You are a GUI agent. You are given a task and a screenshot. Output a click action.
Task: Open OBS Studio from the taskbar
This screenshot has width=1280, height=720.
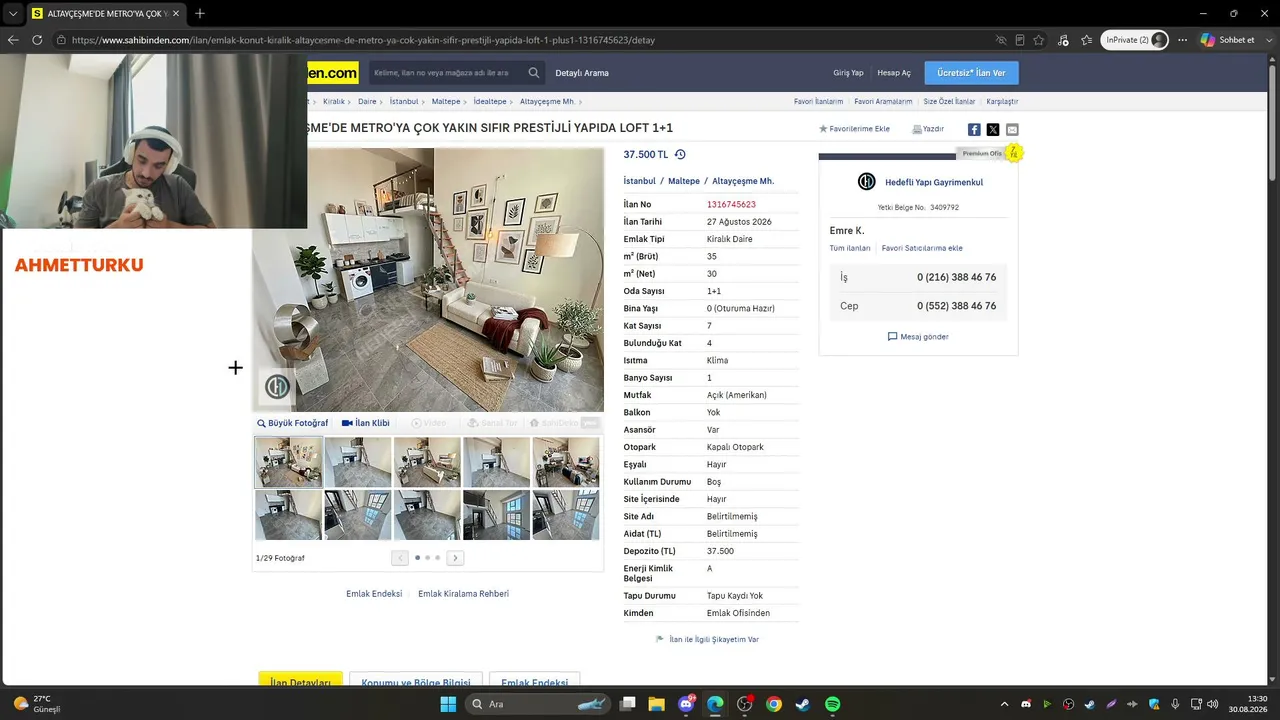tap(745, 704)
